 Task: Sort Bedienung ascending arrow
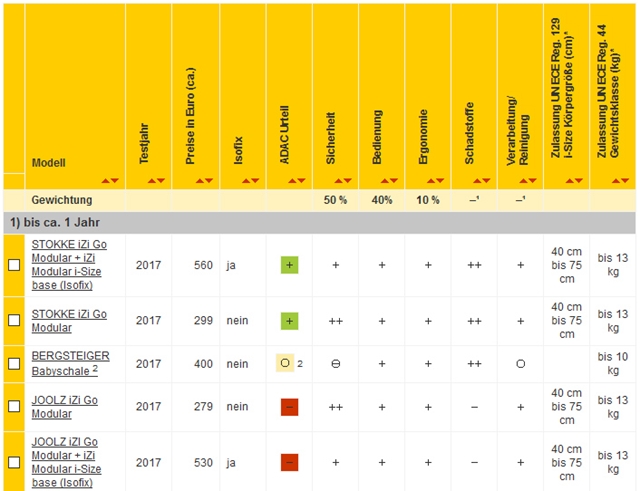point(384,180)
